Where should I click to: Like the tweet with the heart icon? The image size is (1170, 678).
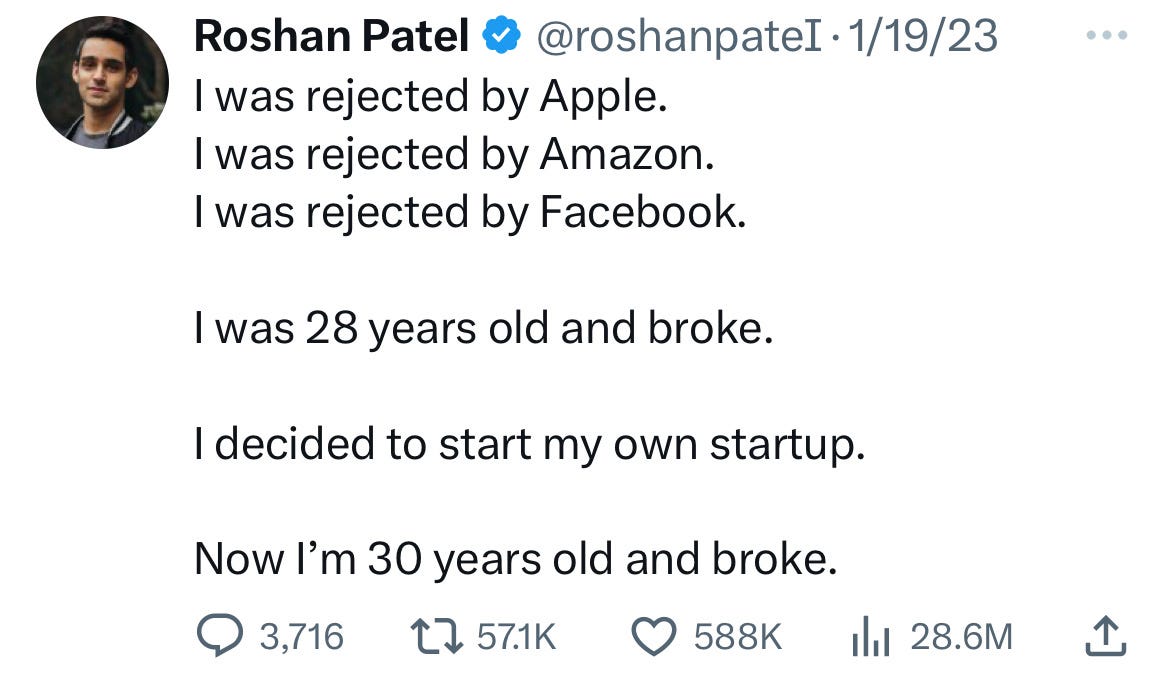tap(654, 637)
